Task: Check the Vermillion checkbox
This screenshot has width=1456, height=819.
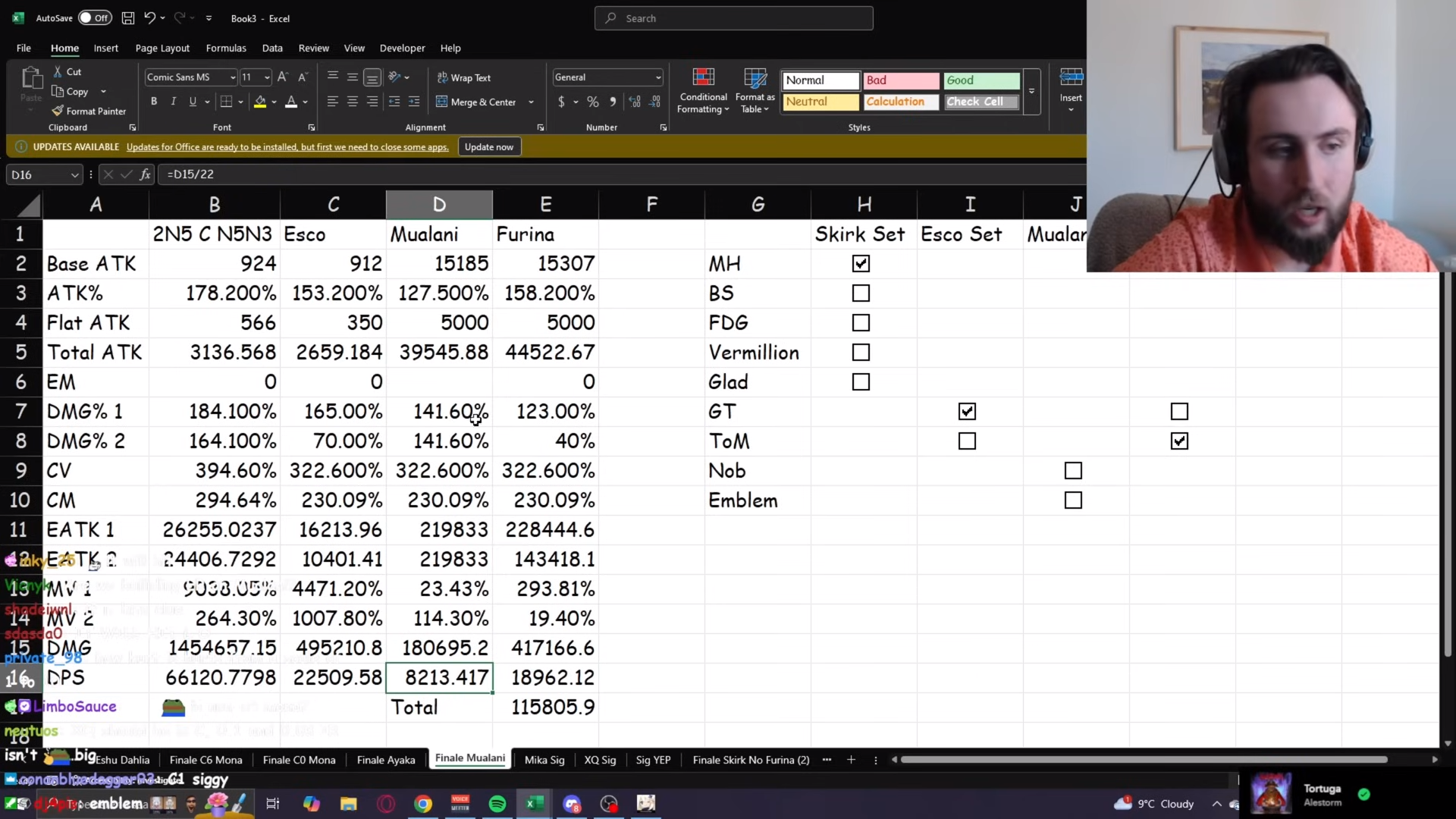Action: point(861,353)
